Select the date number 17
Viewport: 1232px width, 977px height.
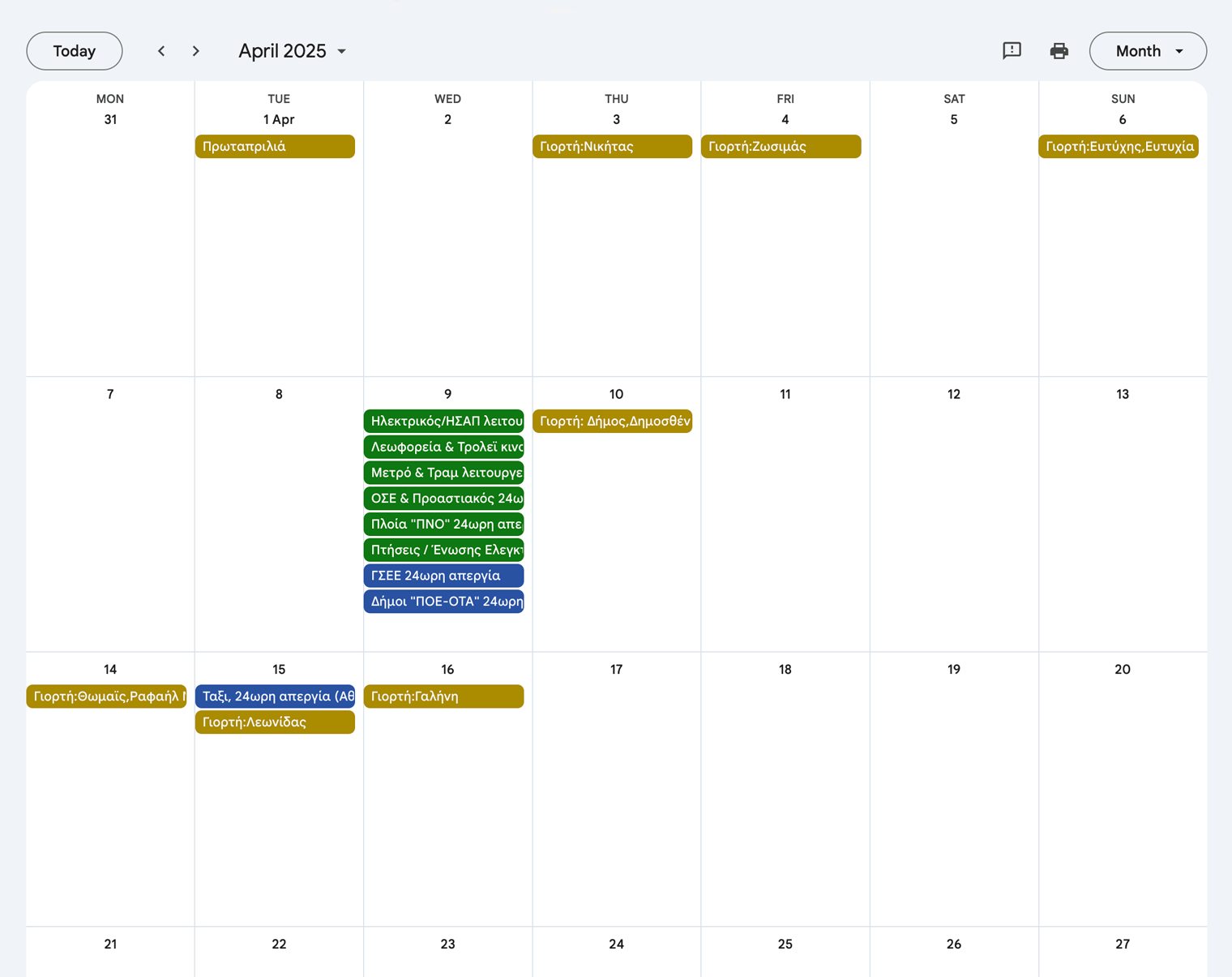[617, 670]
